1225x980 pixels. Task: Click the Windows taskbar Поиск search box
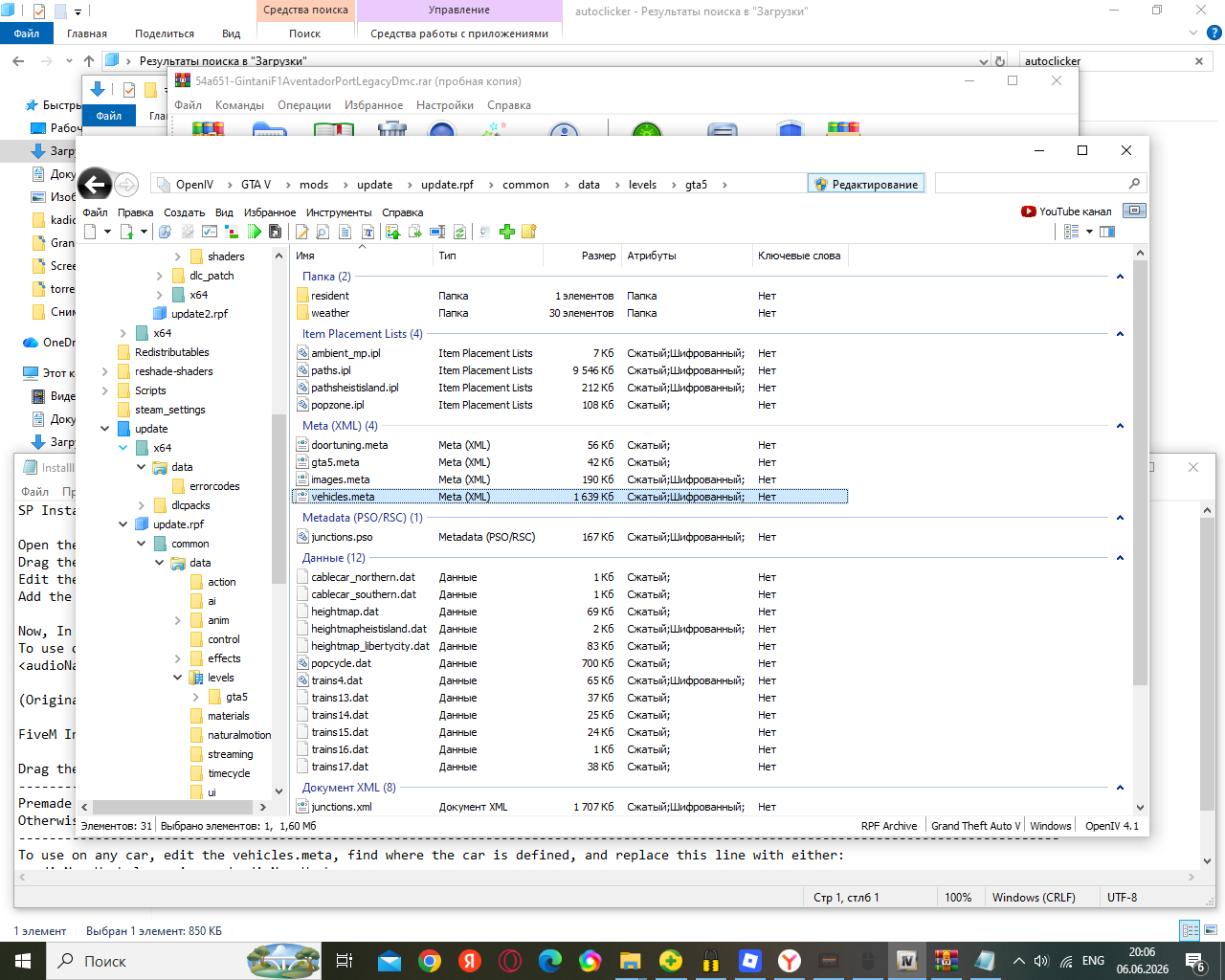(x=146, y=961)
